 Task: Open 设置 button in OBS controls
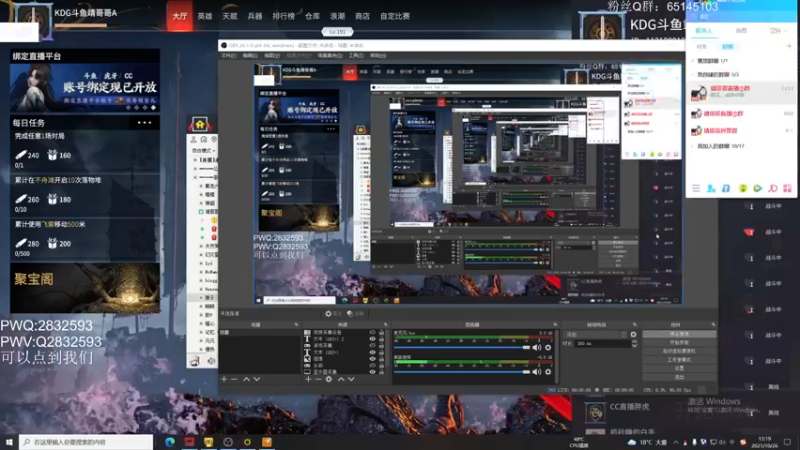[679, 368]
